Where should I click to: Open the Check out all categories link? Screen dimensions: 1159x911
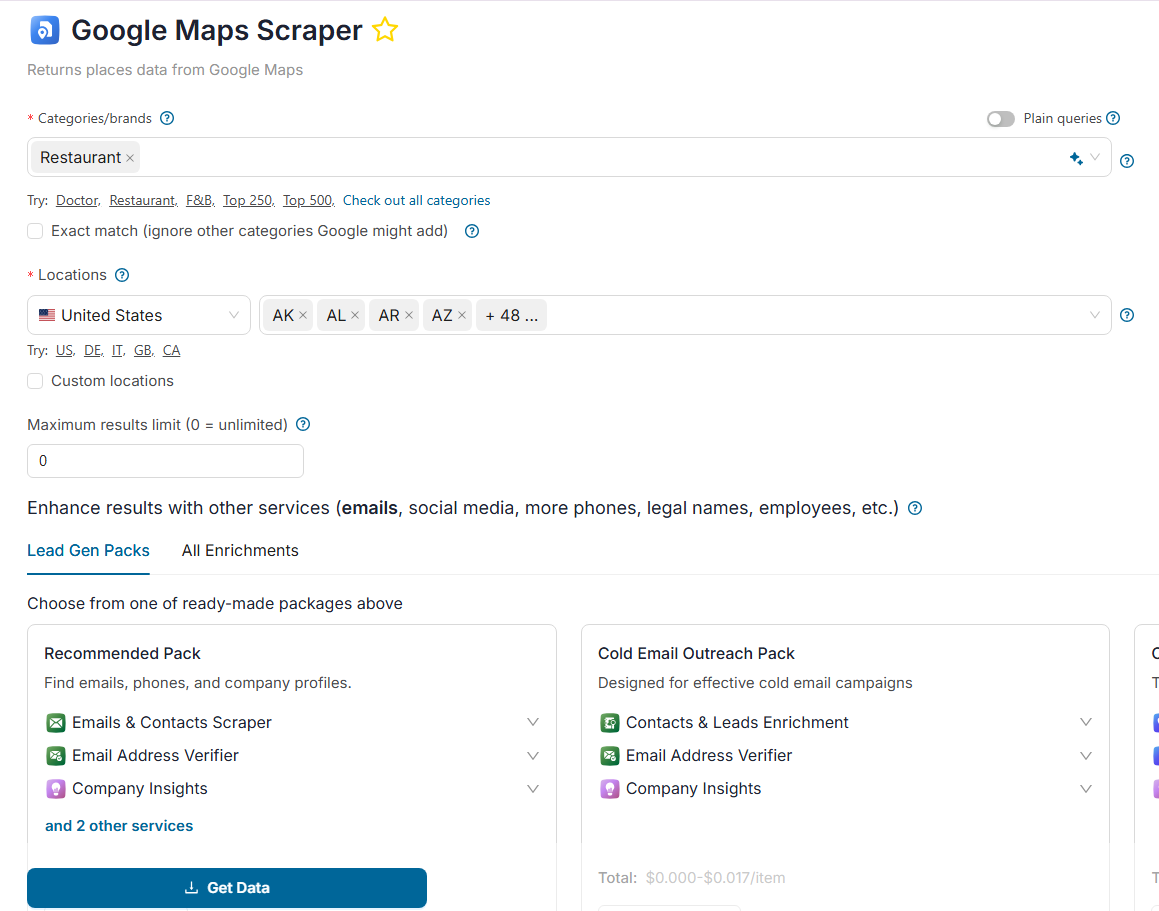coord(416,201)
